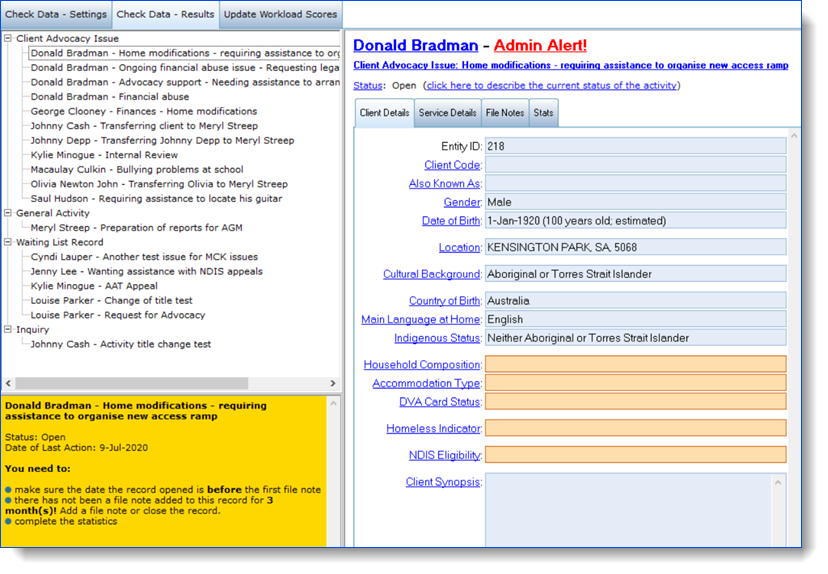This screenshot has height=574, width=828.
Task: Click here to describe current activity status
Action: pos(552,86)
